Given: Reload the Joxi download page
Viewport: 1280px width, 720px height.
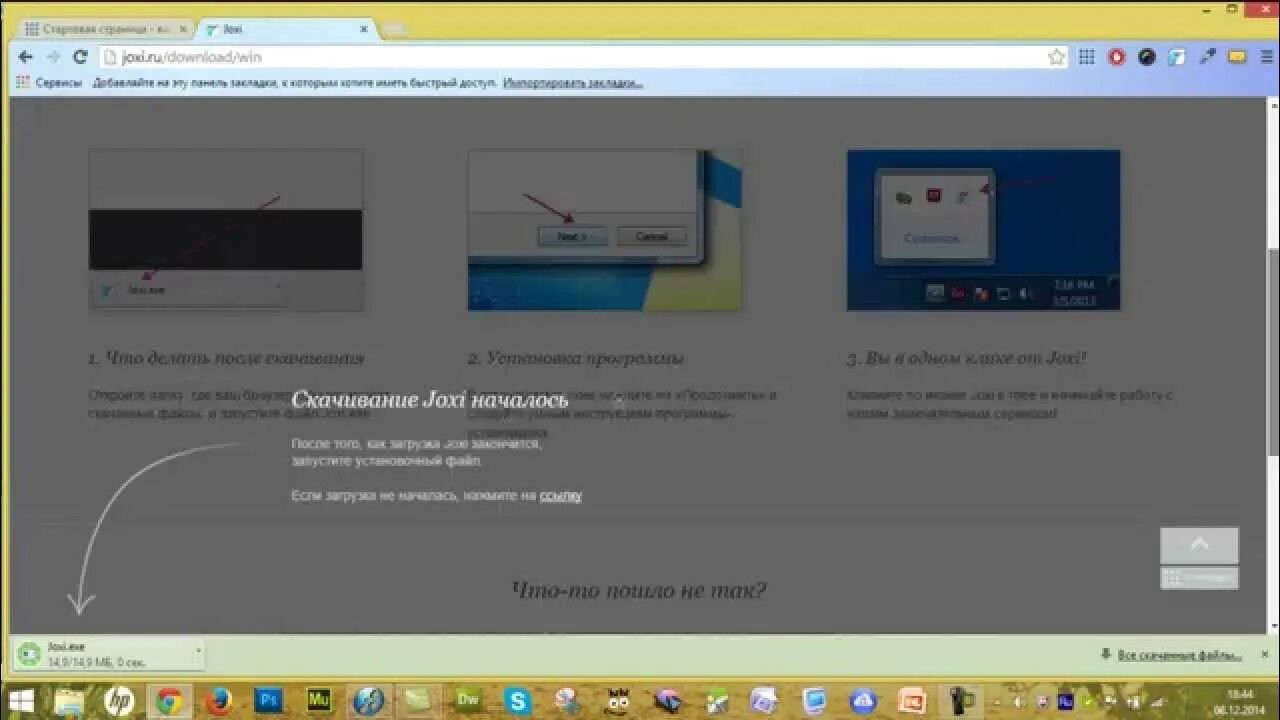Looking at the screenshot, I should (81, 58).
